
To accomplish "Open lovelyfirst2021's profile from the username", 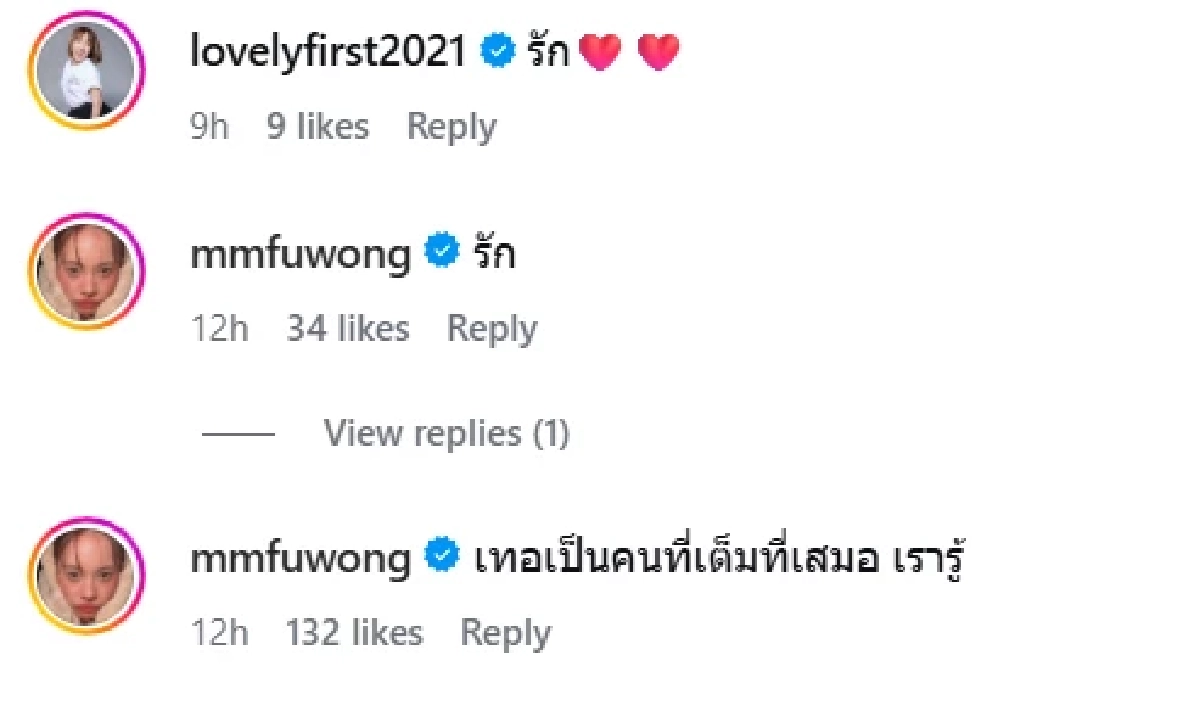I will [328, 48].
